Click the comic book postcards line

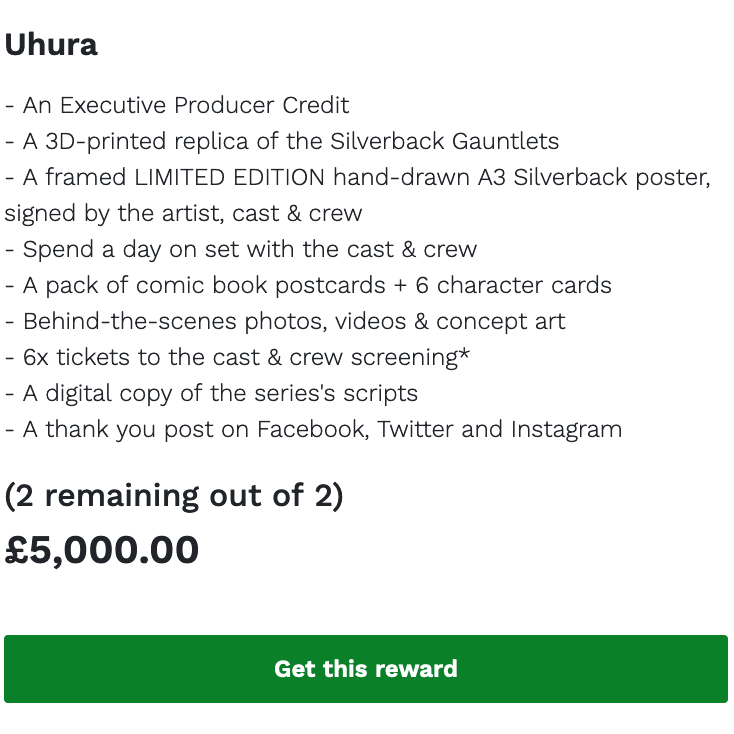pyautogui.click(x=308, y=285)
